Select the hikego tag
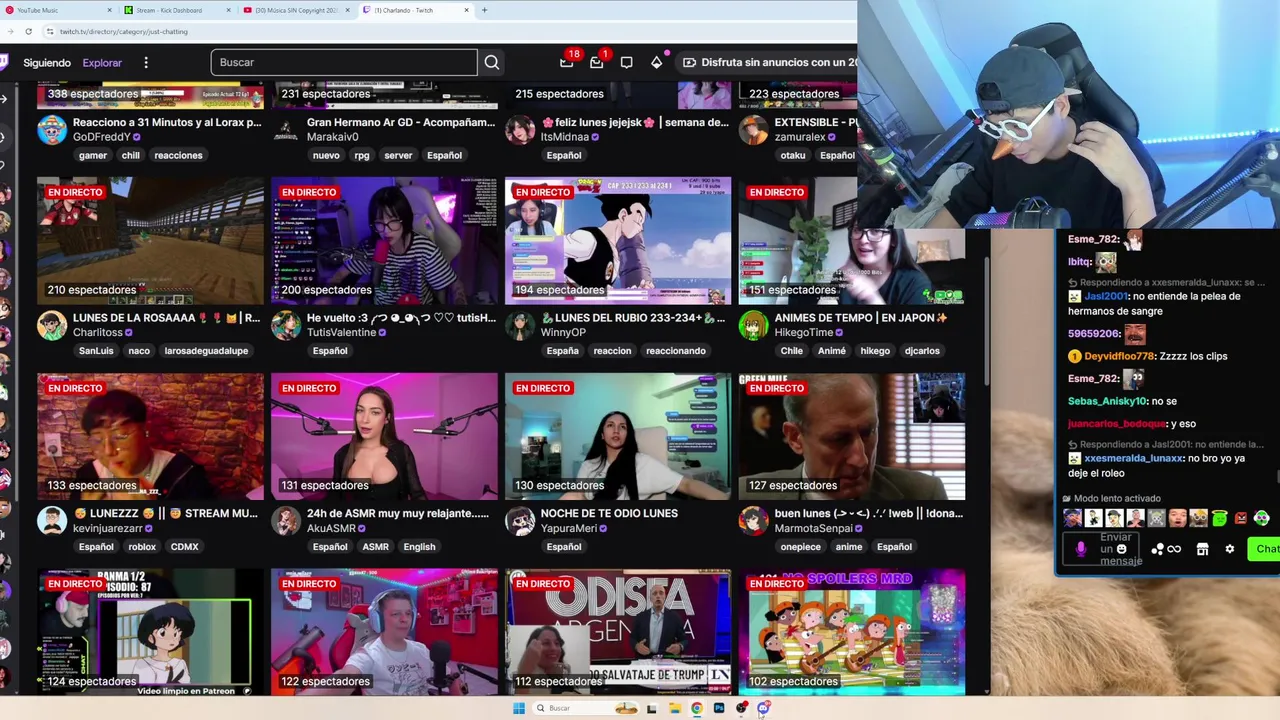 tap(875, 351)
